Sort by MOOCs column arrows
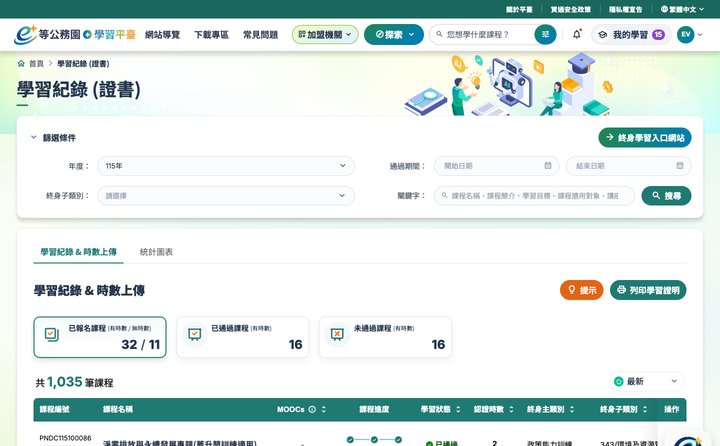 [324, 409]
